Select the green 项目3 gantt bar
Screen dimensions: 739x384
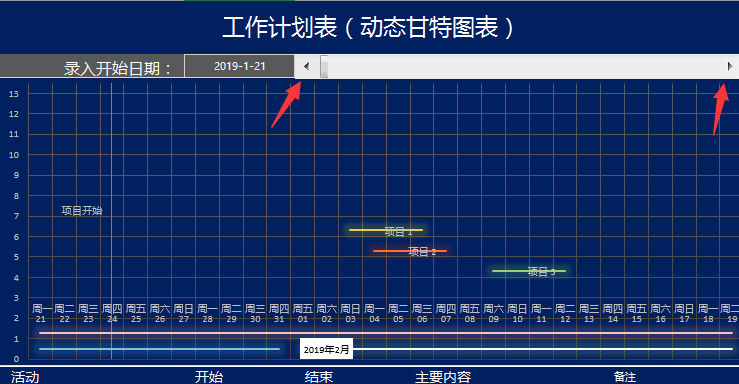[529, 271]
